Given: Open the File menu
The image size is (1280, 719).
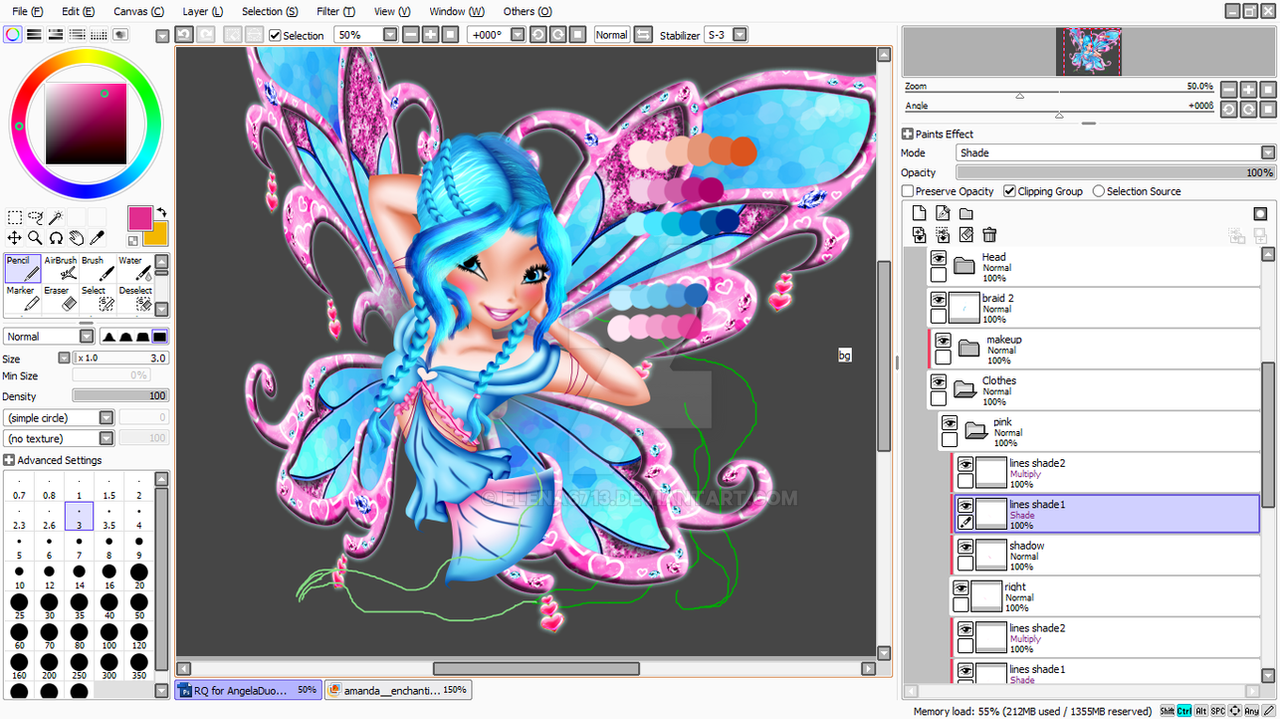Looking at the screenshot, I should point(27,11).
